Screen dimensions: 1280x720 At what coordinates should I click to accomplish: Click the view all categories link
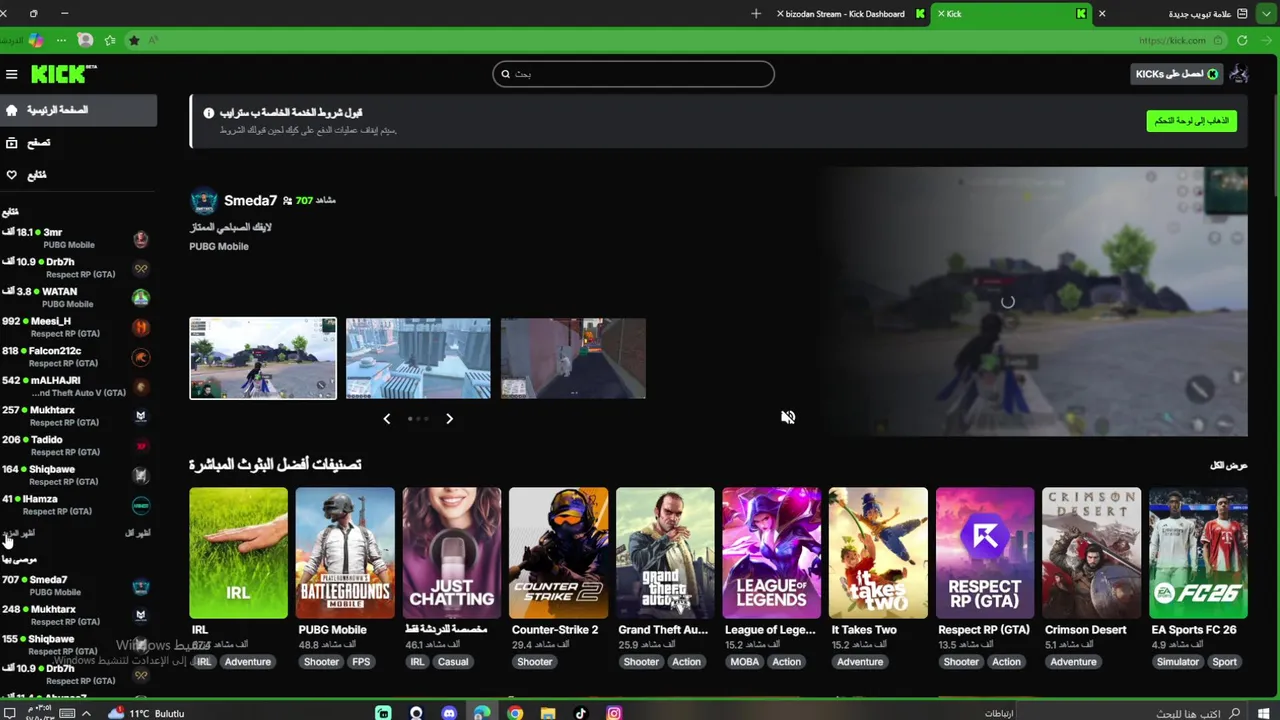(x=1229, y=466)
